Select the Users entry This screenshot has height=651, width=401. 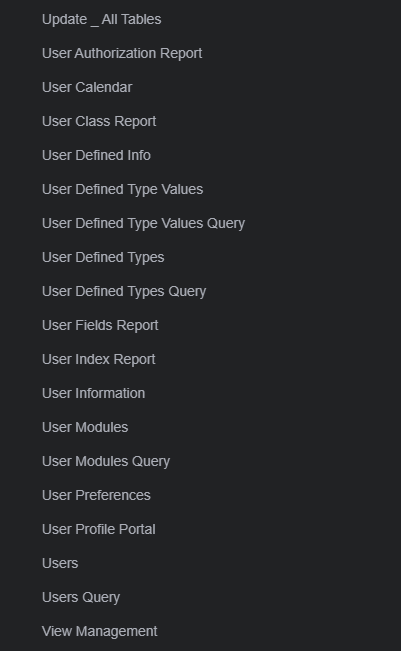tap(60, 564)
